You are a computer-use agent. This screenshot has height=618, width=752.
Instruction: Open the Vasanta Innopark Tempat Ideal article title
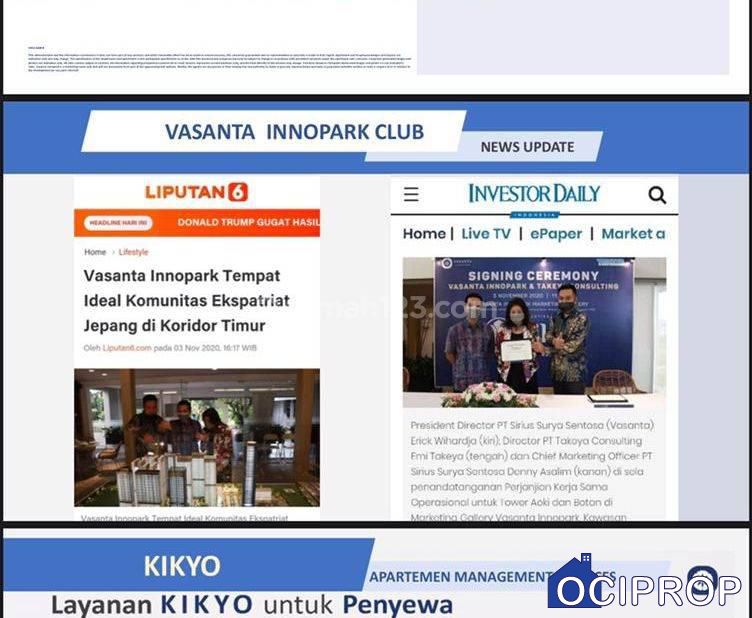tap(187, 300)
